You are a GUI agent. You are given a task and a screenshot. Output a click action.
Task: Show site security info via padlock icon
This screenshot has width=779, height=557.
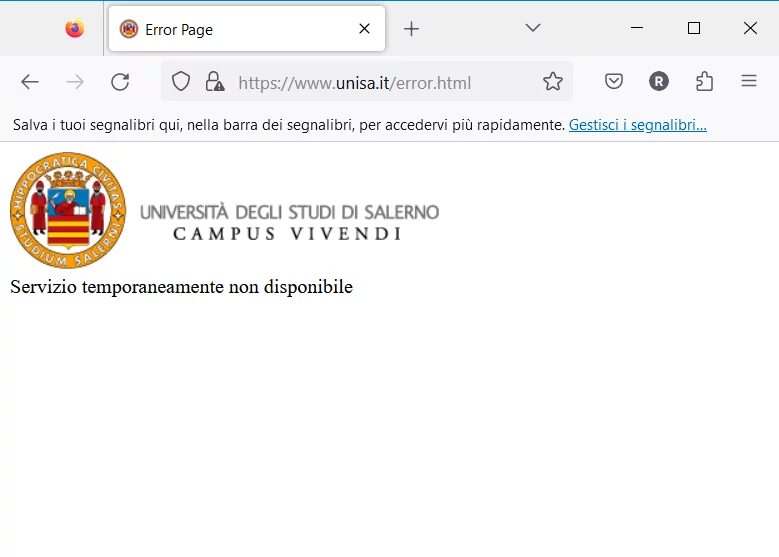point(214,82)
